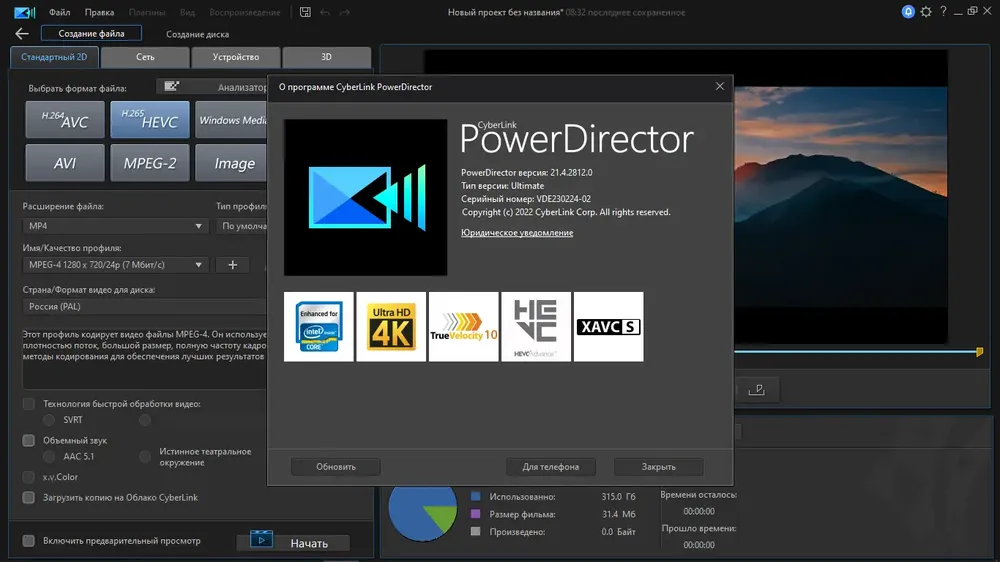Click the save project icon in the menu bar

click(305, 12)
